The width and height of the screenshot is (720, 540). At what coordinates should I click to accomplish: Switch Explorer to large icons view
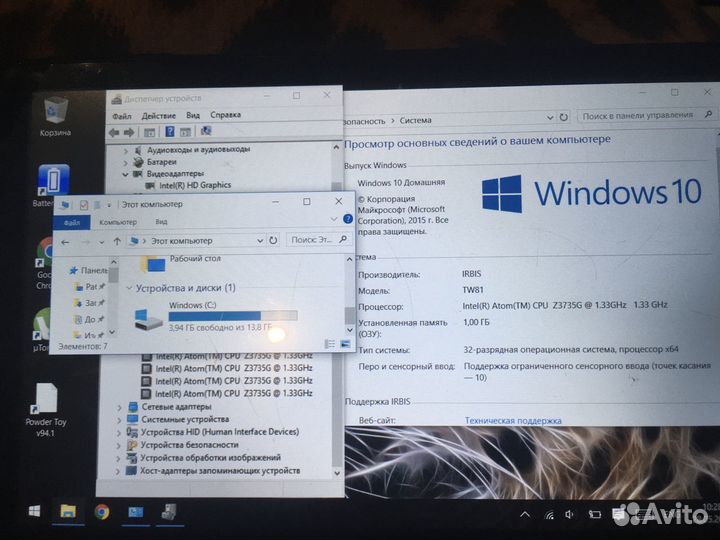[345, 343]
